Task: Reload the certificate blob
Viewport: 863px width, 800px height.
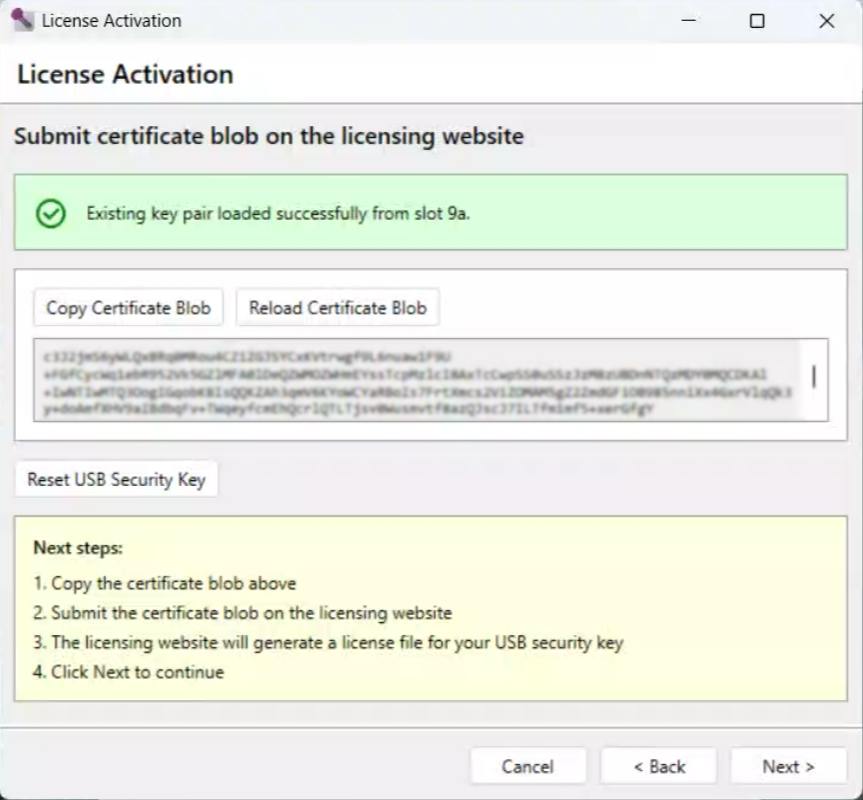Action: [x=337, y=308]
